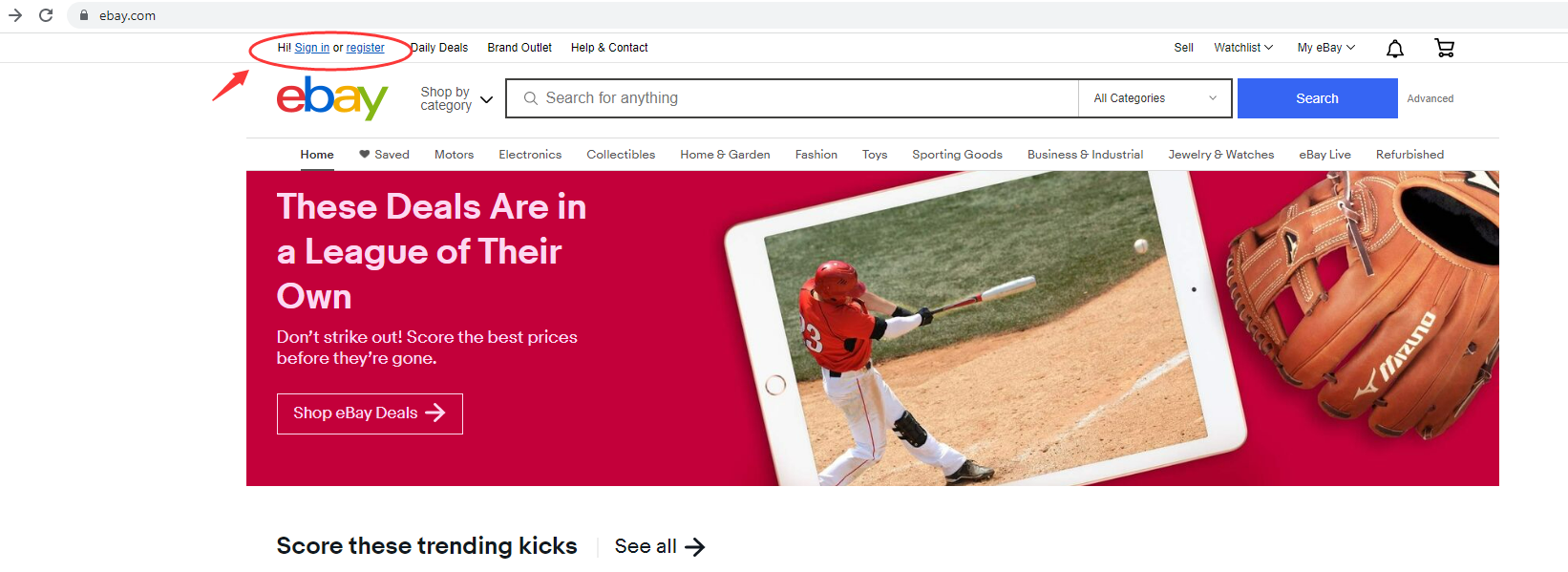Screen dimensions: 1568x572
Task: Open the notifications bell icon
Action: [x=1395, y=49]
